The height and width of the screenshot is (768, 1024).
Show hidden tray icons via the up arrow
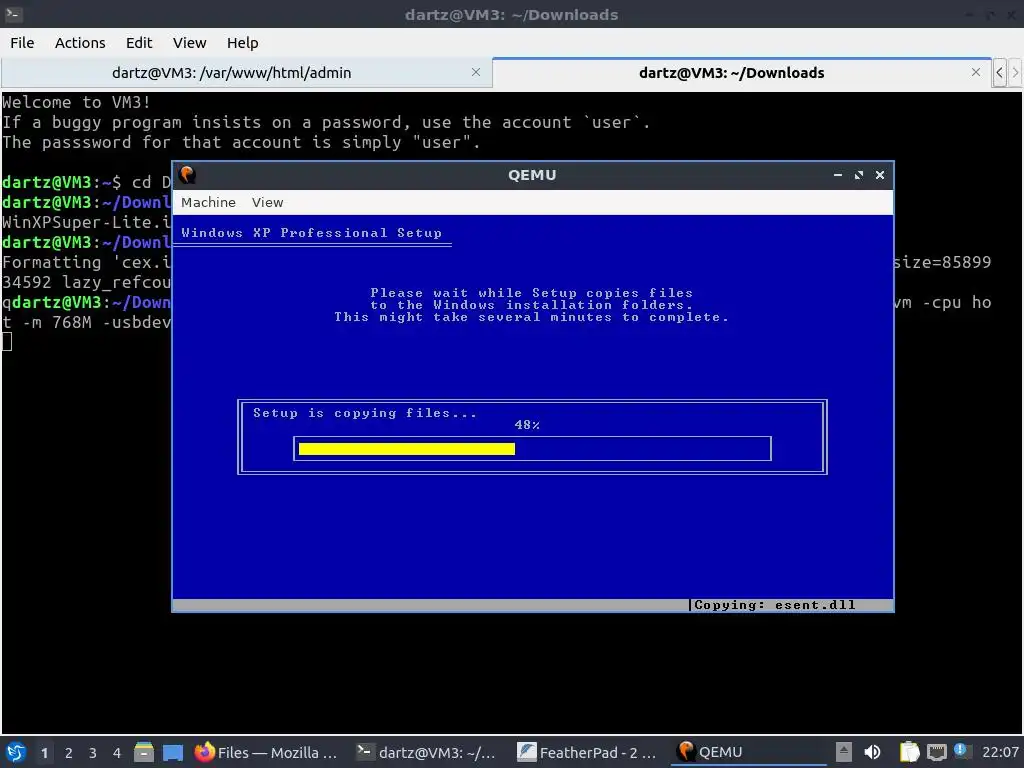pos(844,752)
